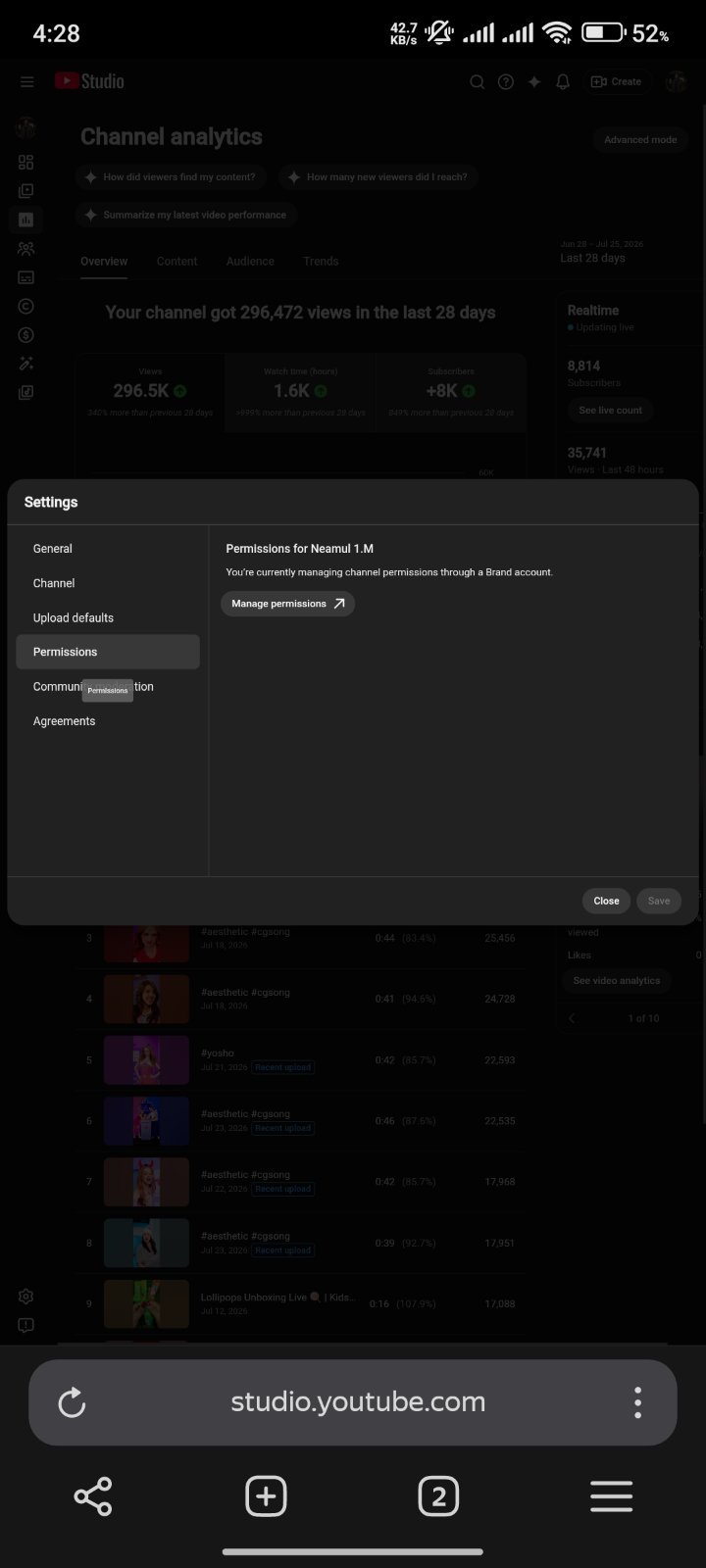The height and width of the screenshot is (1568, 706).
Task: Switch to the Audience analytics tab
Action: pos(250,262)
